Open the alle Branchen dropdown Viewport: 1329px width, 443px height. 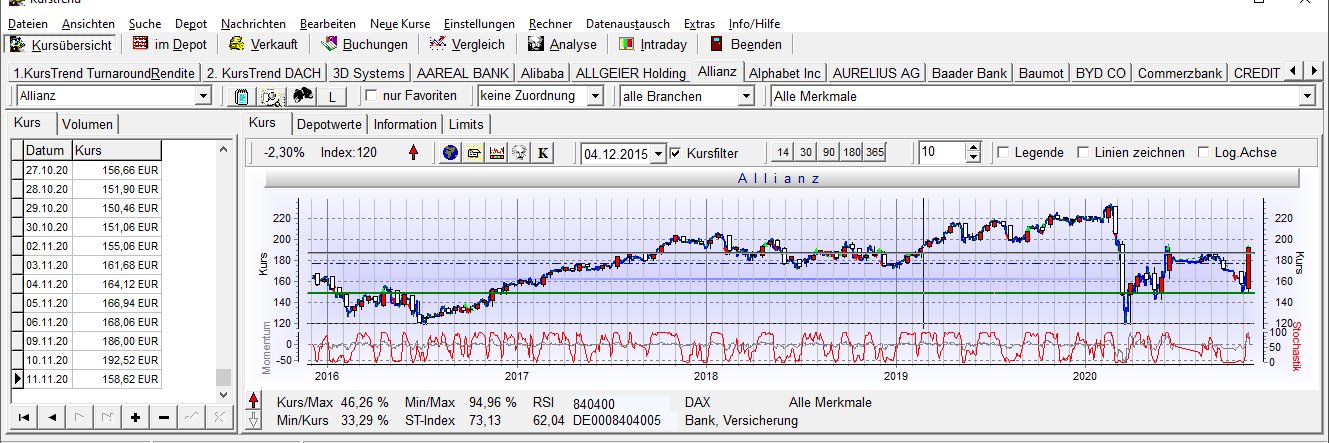pos(745,96)
